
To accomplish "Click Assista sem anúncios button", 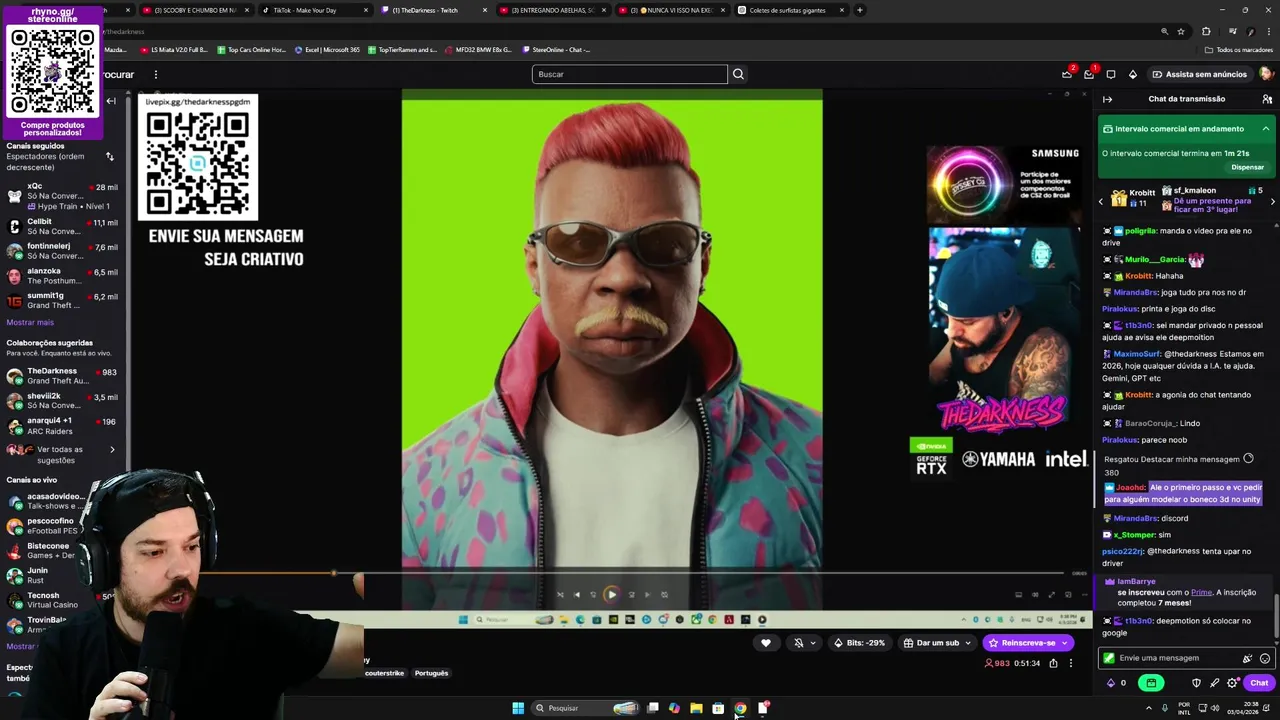I will pos(1199,74).
